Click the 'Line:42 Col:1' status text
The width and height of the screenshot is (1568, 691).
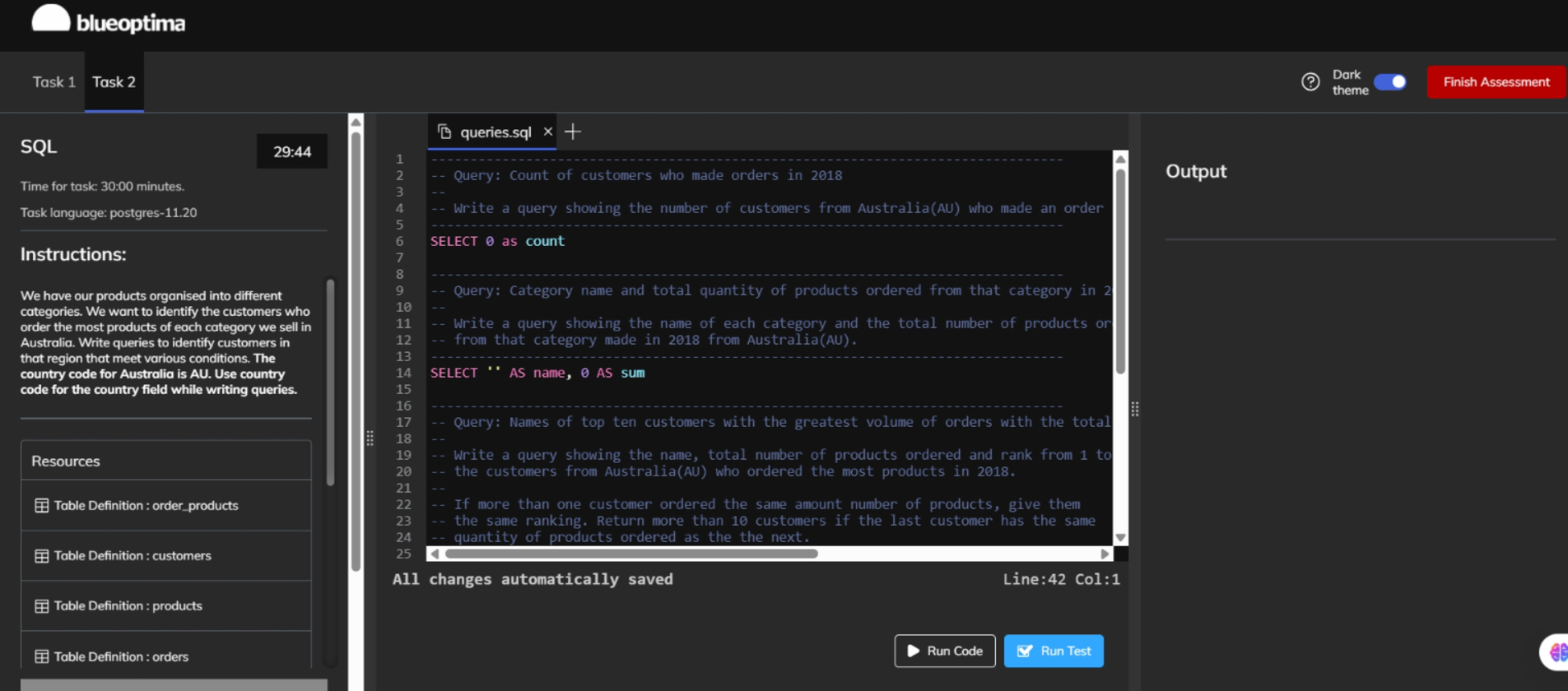[x=1061, y=579]
